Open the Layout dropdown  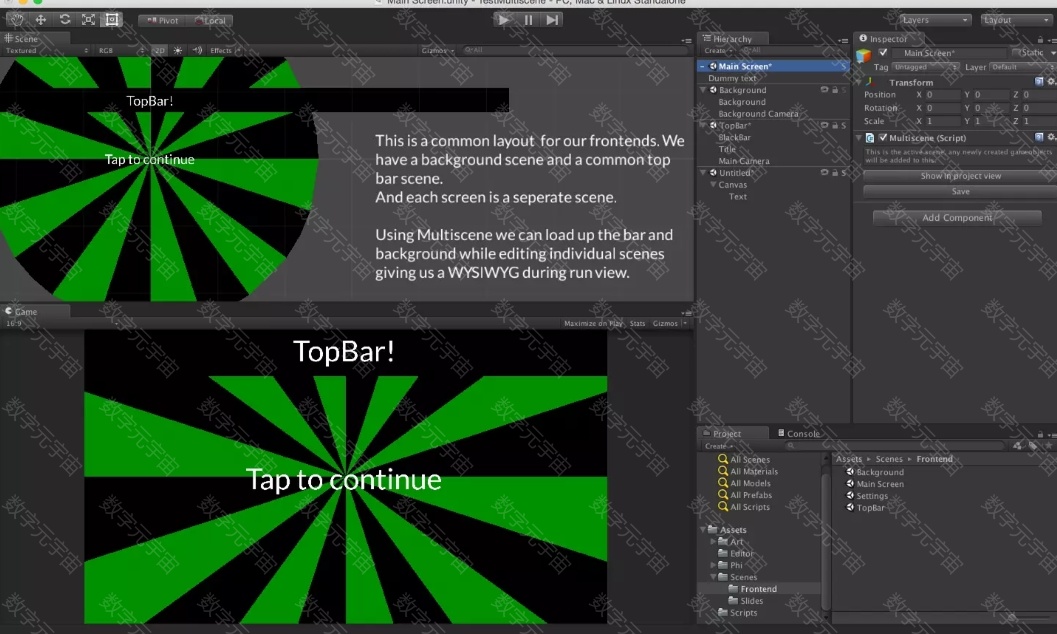[1016, 20]
